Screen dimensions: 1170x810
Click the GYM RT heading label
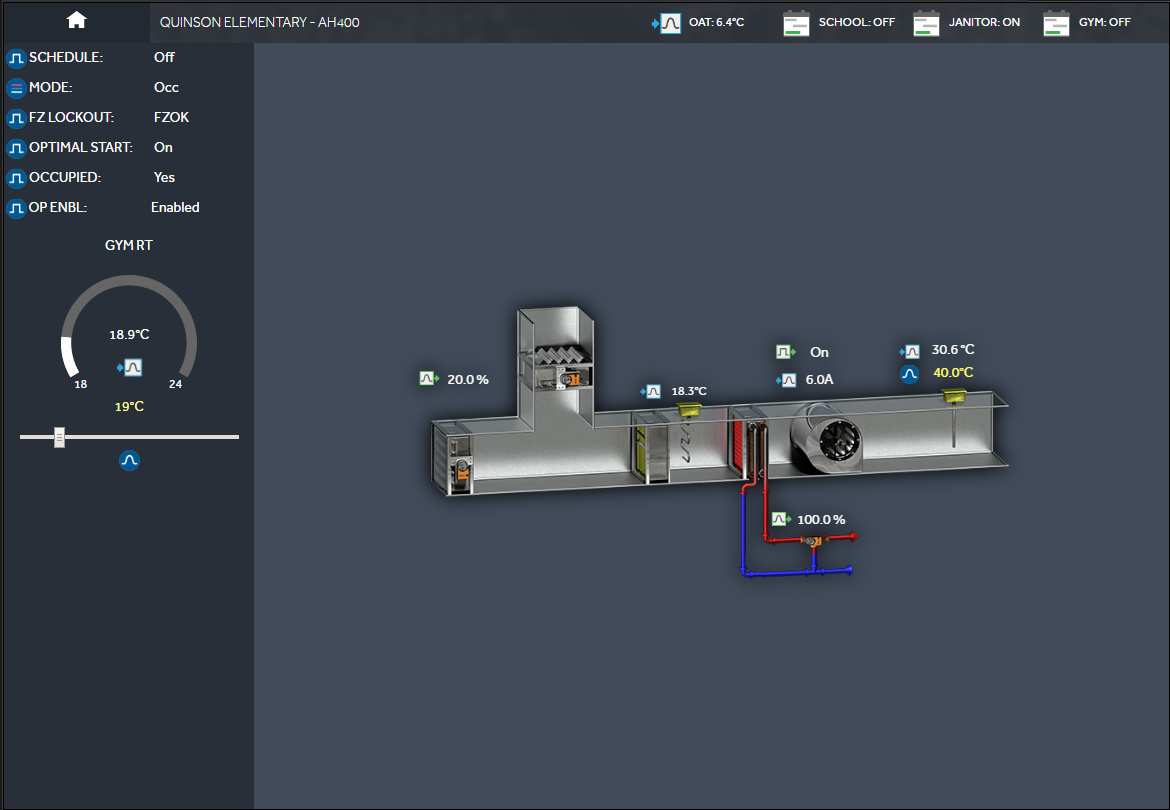pyautogui.click(x=128, y=245)
